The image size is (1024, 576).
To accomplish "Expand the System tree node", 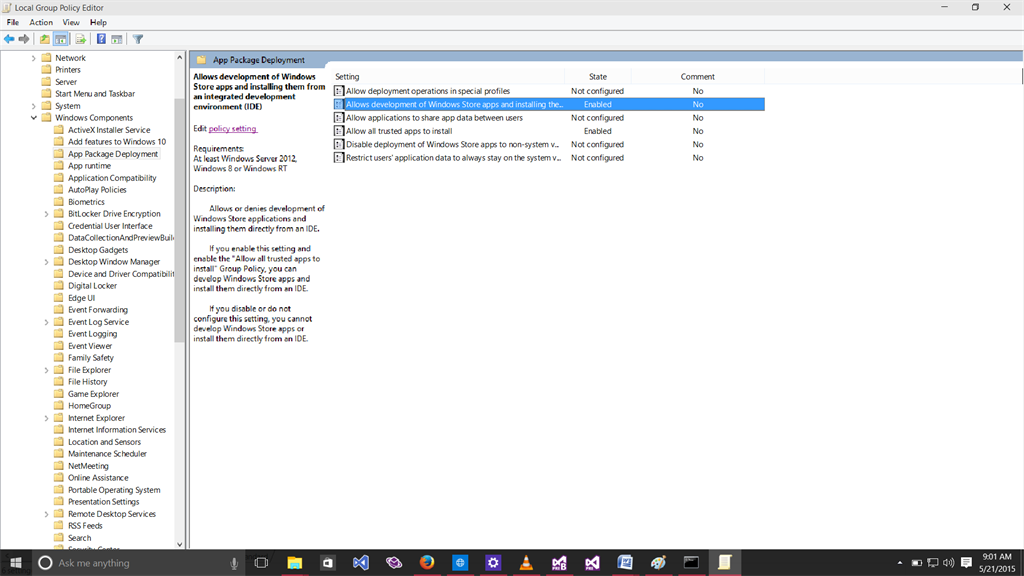I will point(33,106).
